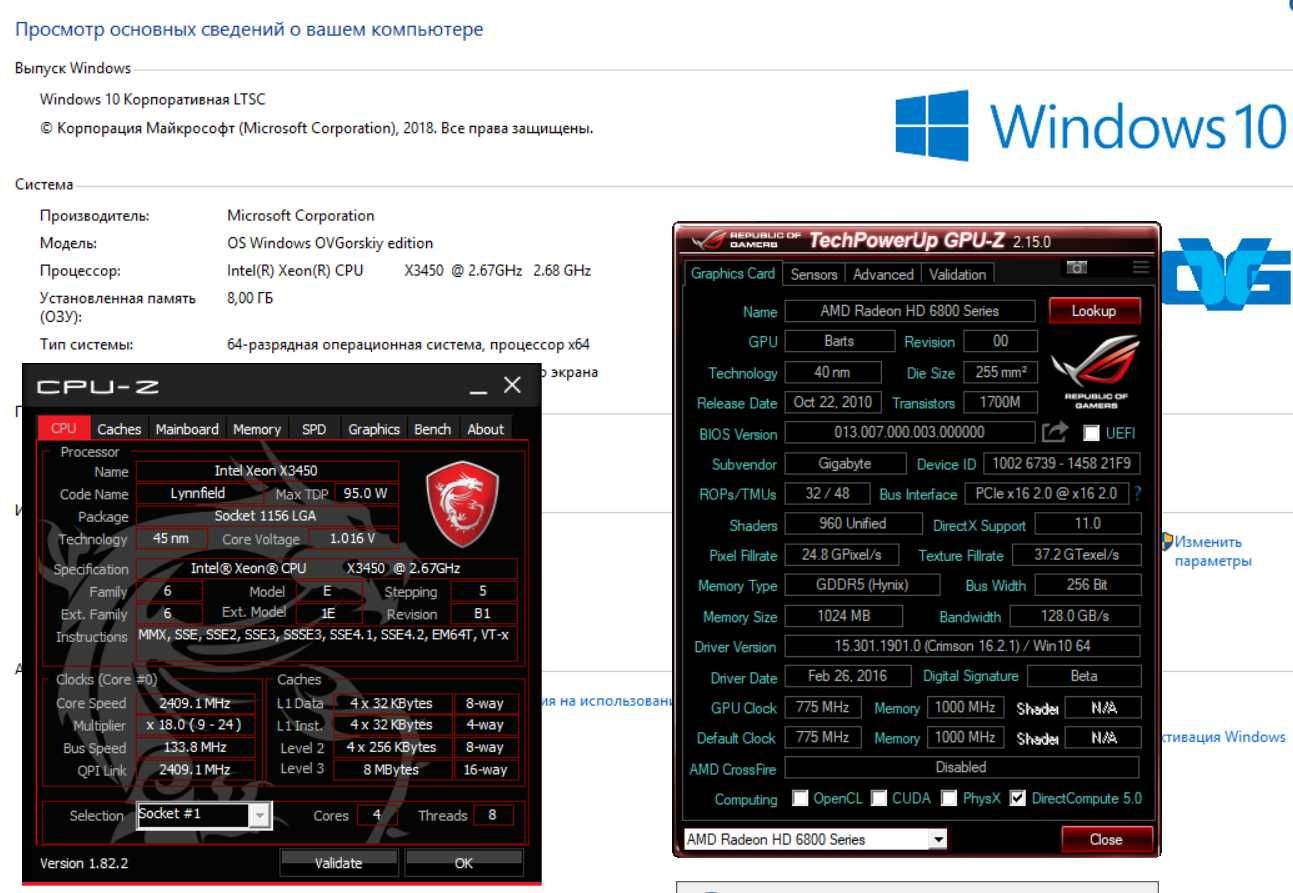Viewport: 1293px width, 893px height.
Task: Click the GPU-Z screenshot camera icon
Action: 1076,268
